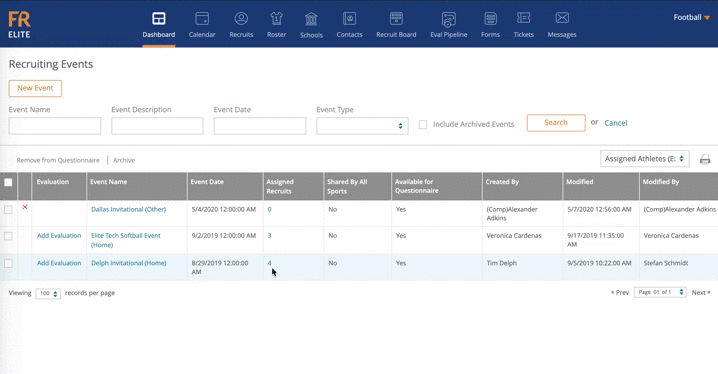Viewport: 718px width, 374px height.
Task: Sort by Available for Questionnaire header
Action: [416, 186]
